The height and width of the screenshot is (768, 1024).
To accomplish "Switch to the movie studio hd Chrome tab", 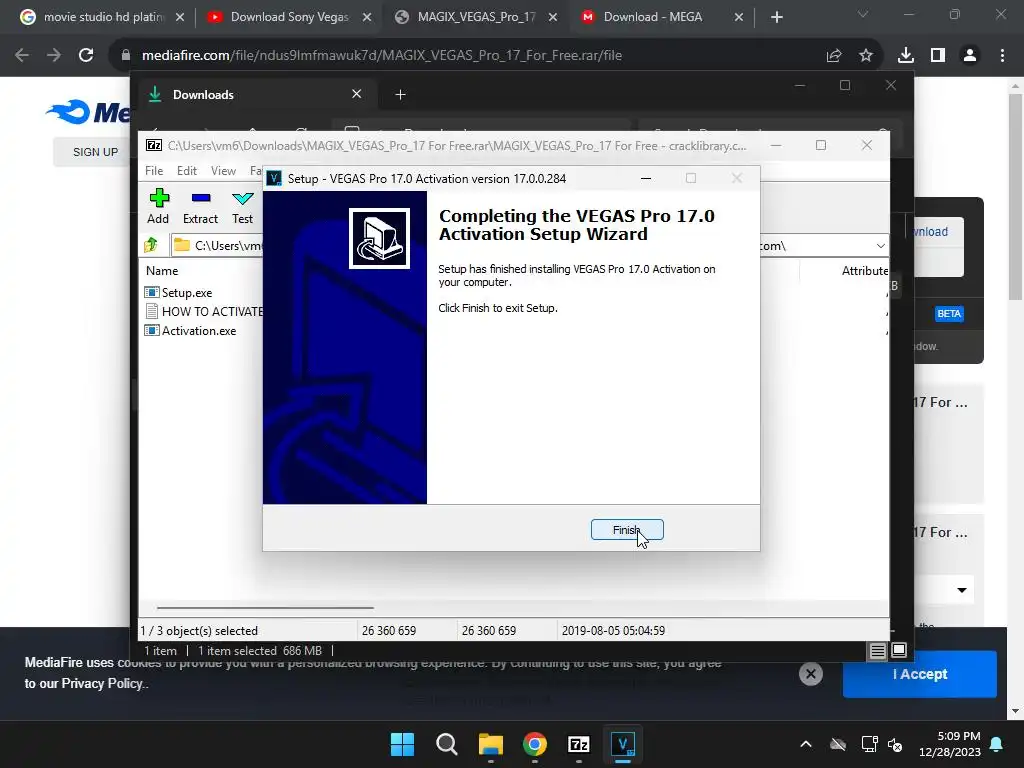I will click(103, 17).
